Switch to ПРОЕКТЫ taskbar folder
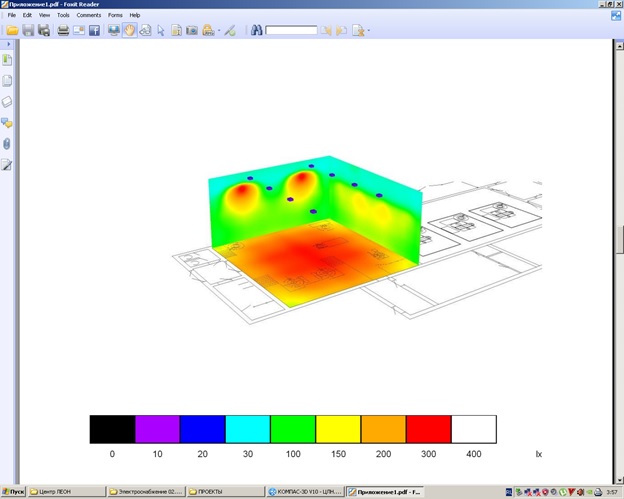This screenshot has width=624, height=499. pyautogui.click(x=226, y=492)
